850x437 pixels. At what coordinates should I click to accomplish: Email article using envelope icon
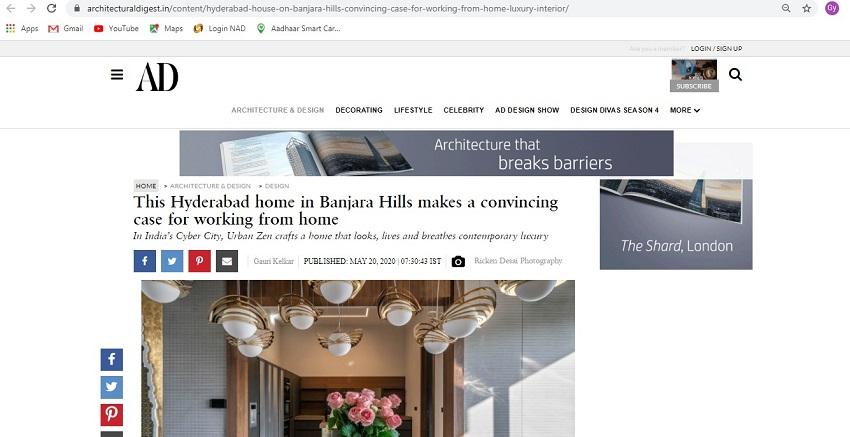(x=227, y=261)
